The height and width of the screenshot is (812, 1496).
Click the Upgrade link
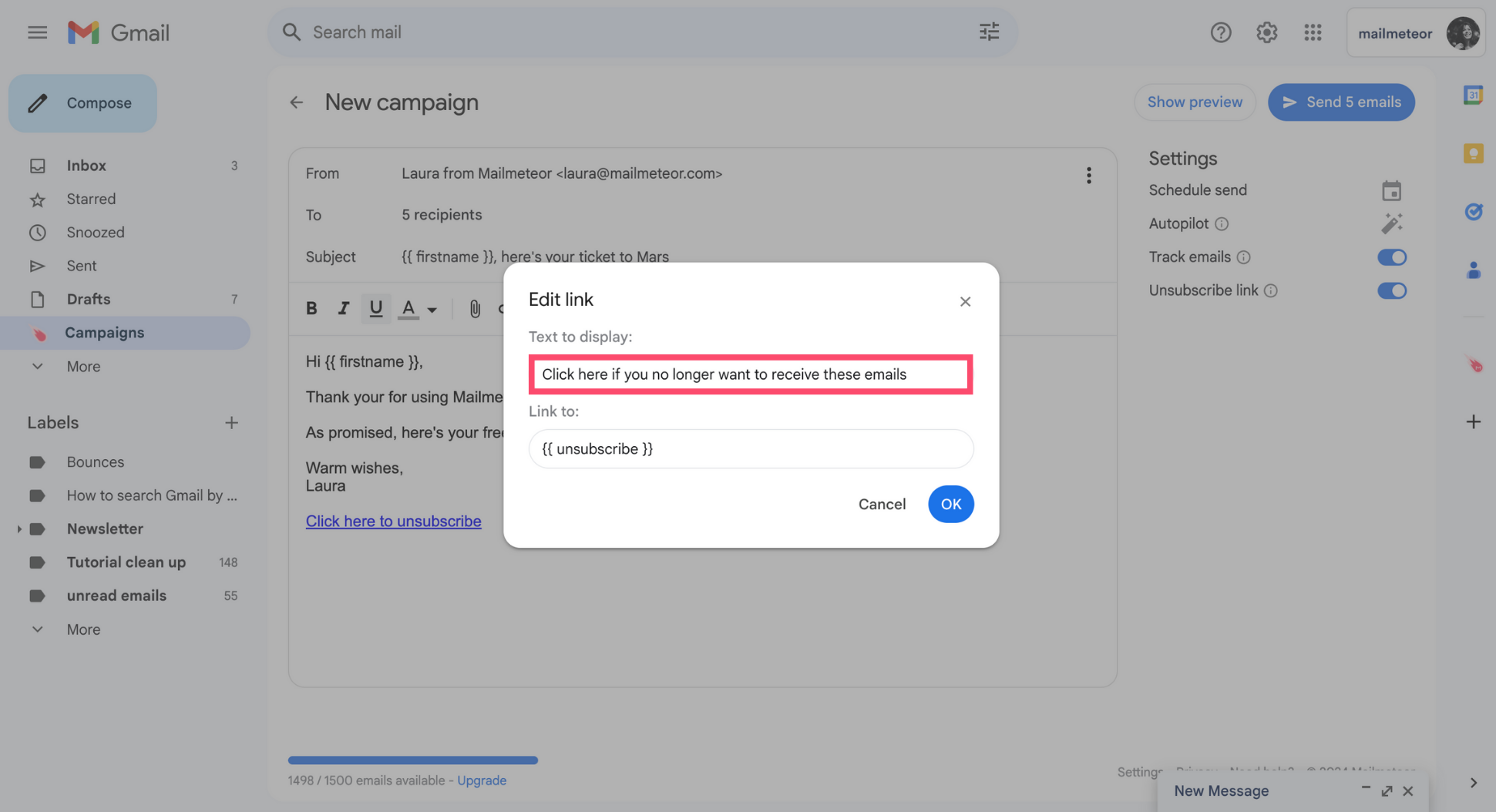[482, 780]
